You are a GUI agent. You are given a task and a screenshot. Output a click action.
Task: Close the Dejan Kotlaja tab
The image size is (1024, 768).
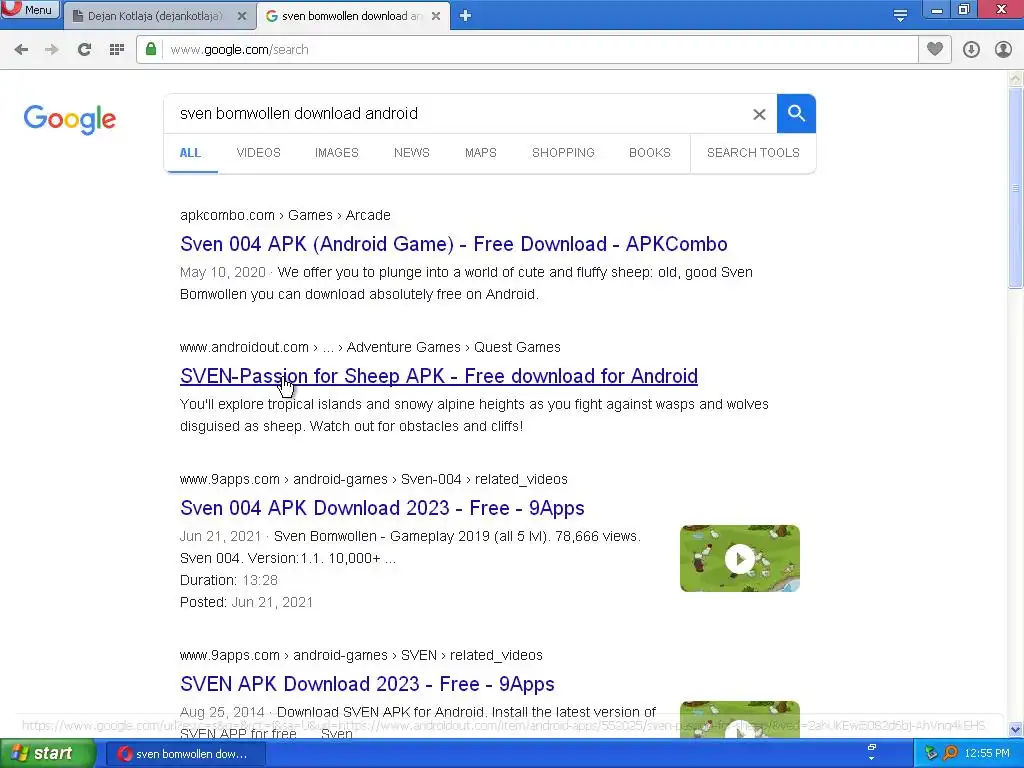pyautogui.click(x=242, y=16)
